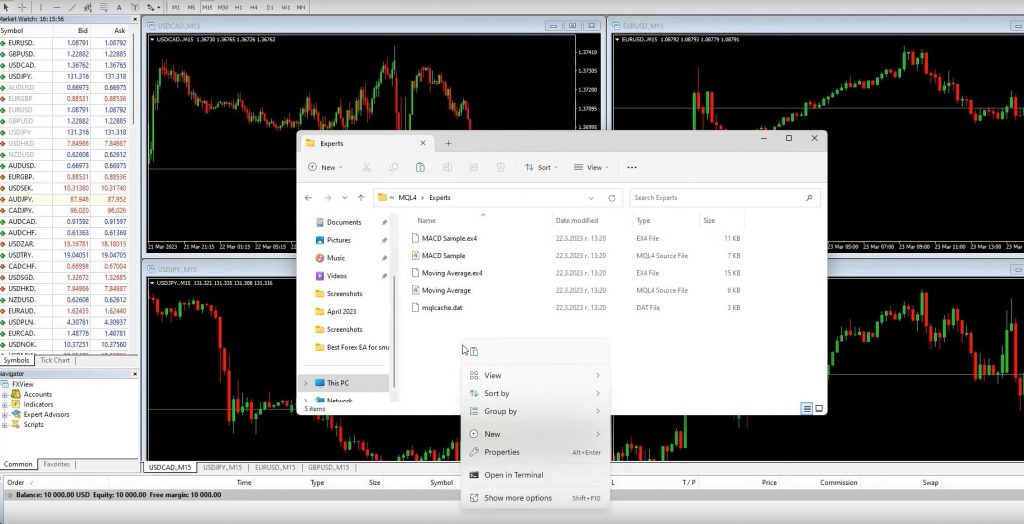Click the Share icon in Explorer toolbar
The width and height of the screenshot is (1024, 524).
[473, 167]
